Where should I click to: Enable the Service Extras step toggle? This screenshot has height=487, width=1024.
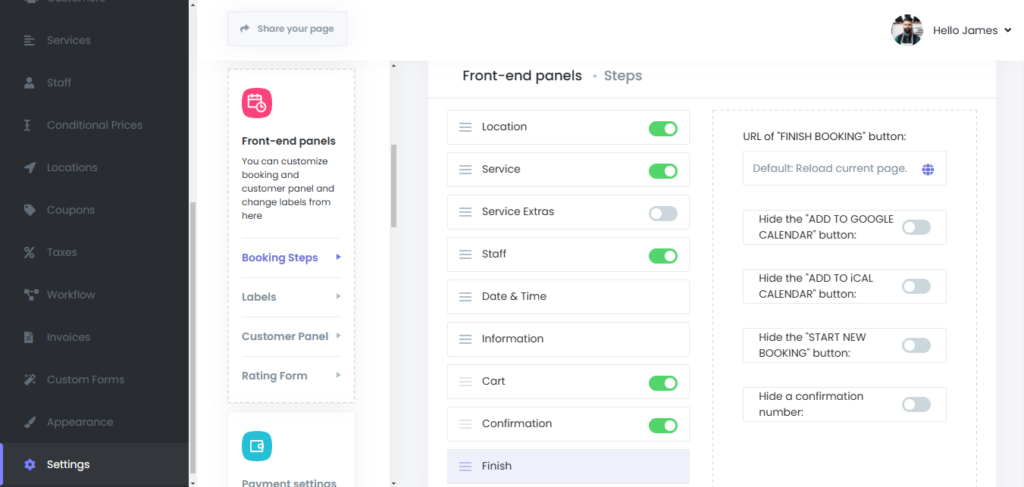[x=662, y=213]
